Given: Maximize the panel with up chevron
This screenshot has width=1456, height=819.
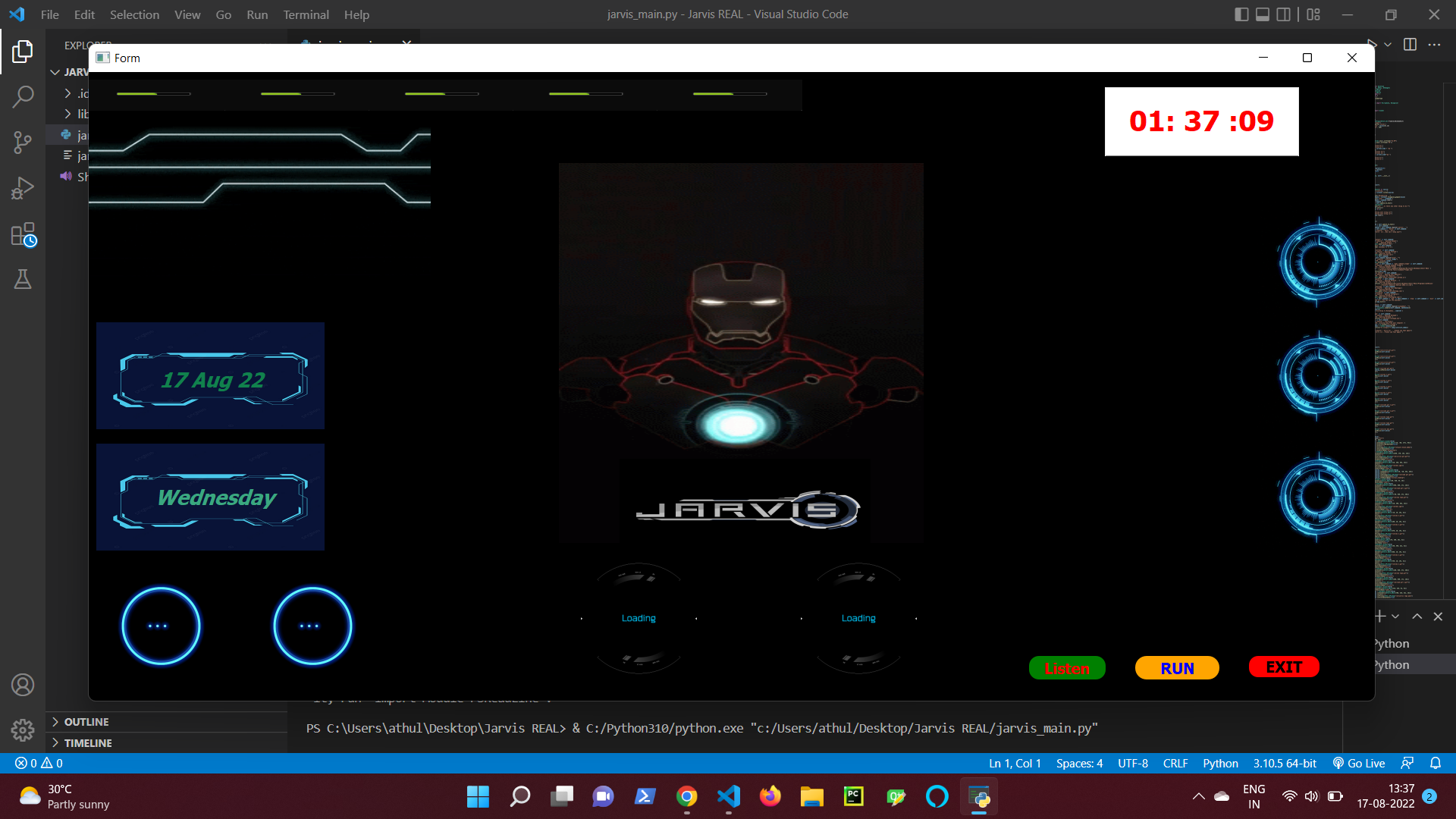Looking at the screenshot, I should [x=1417, y=617].
